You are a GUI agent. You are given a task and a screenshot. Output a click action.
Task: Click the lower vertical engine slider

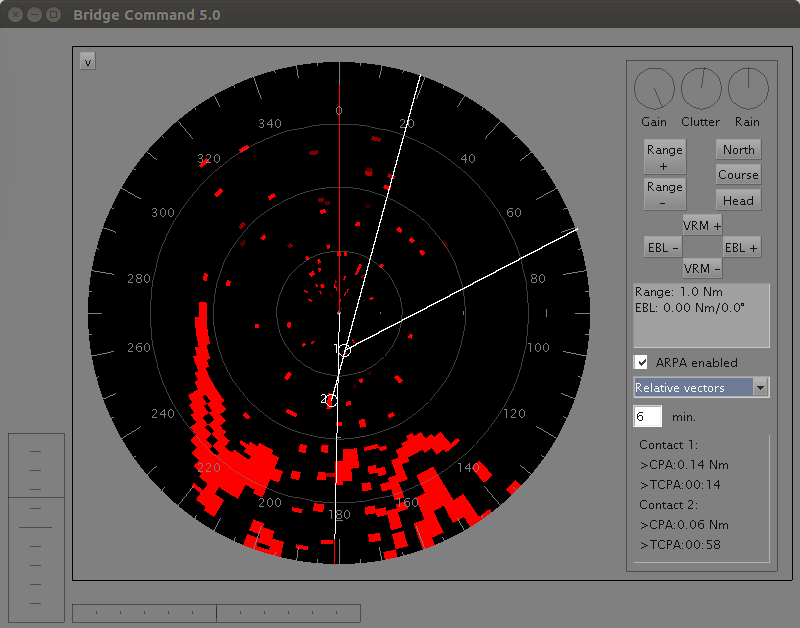click(36, 560)
